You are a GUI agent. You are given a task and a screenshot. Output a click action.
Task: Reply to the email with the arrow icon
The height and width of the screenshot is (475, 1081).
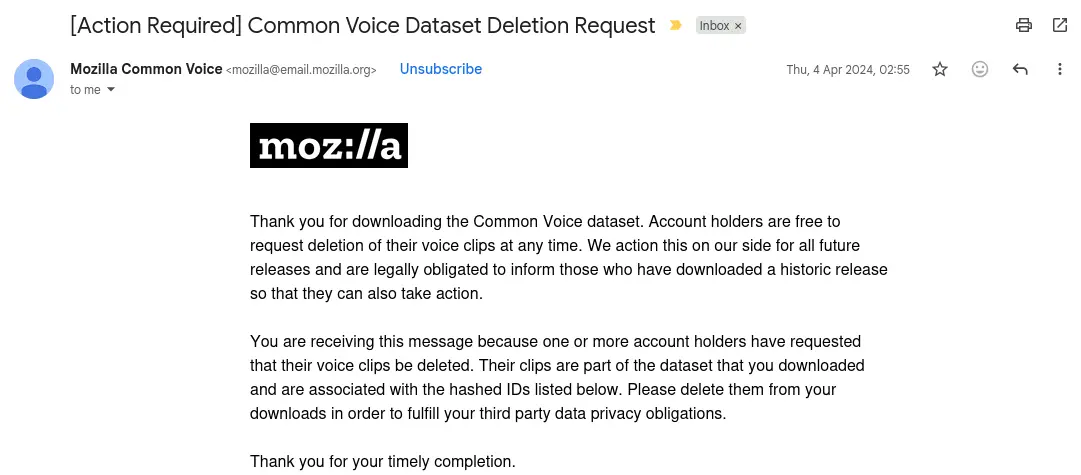pos(1020,69)
